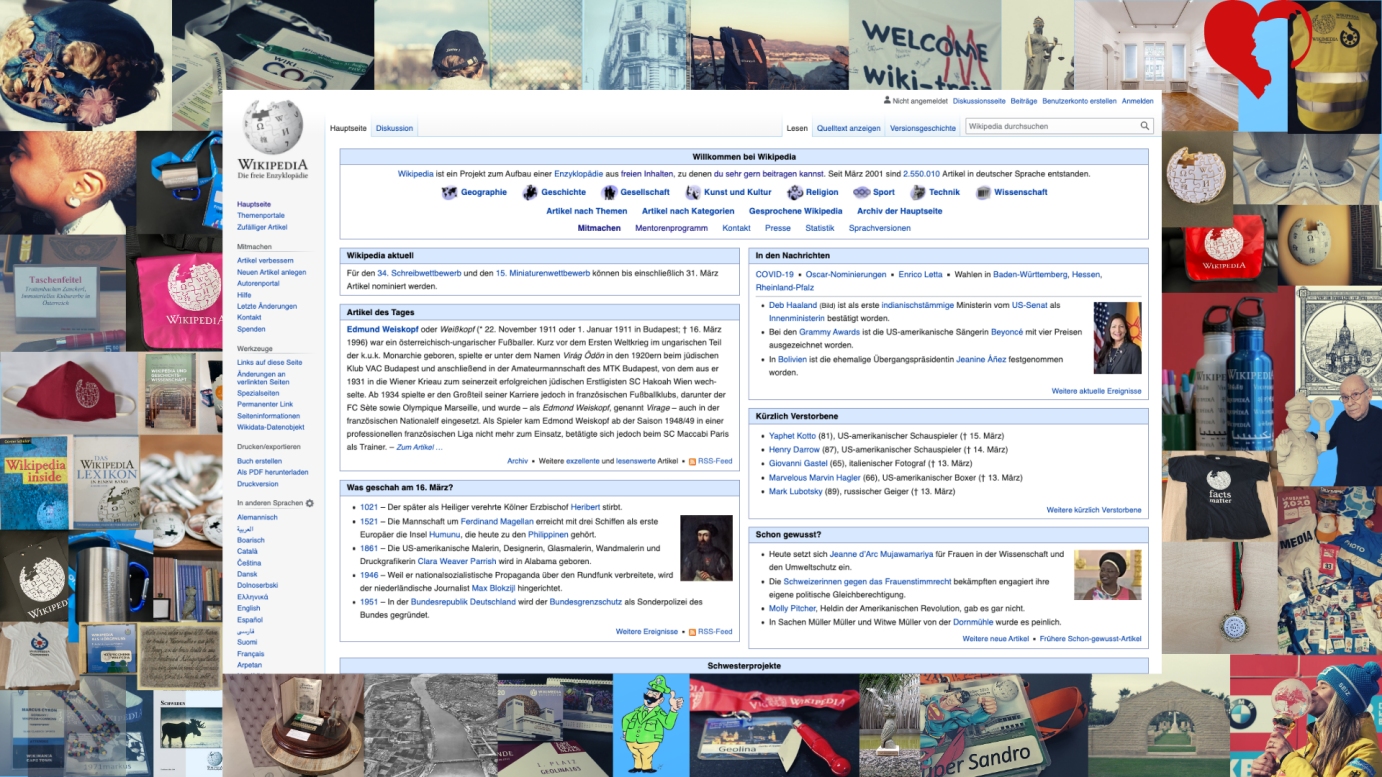
Task: Click the Mentorenprogramm link
Action: 671,228
